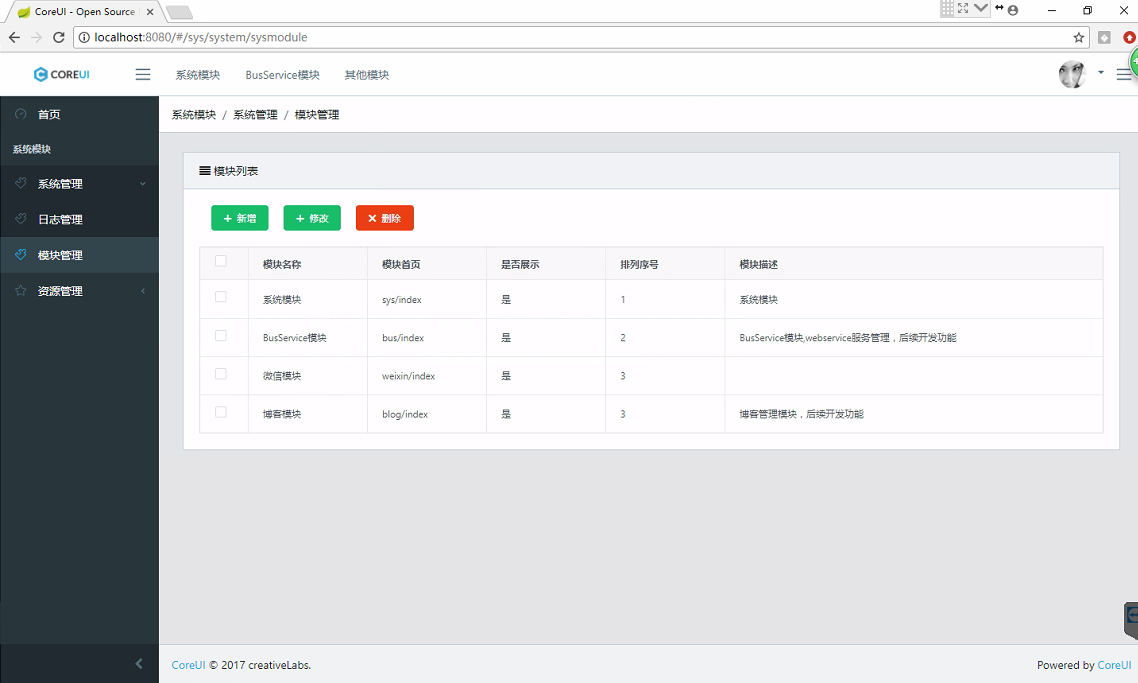Click the CoreUI logo

[x=61, y=75]
